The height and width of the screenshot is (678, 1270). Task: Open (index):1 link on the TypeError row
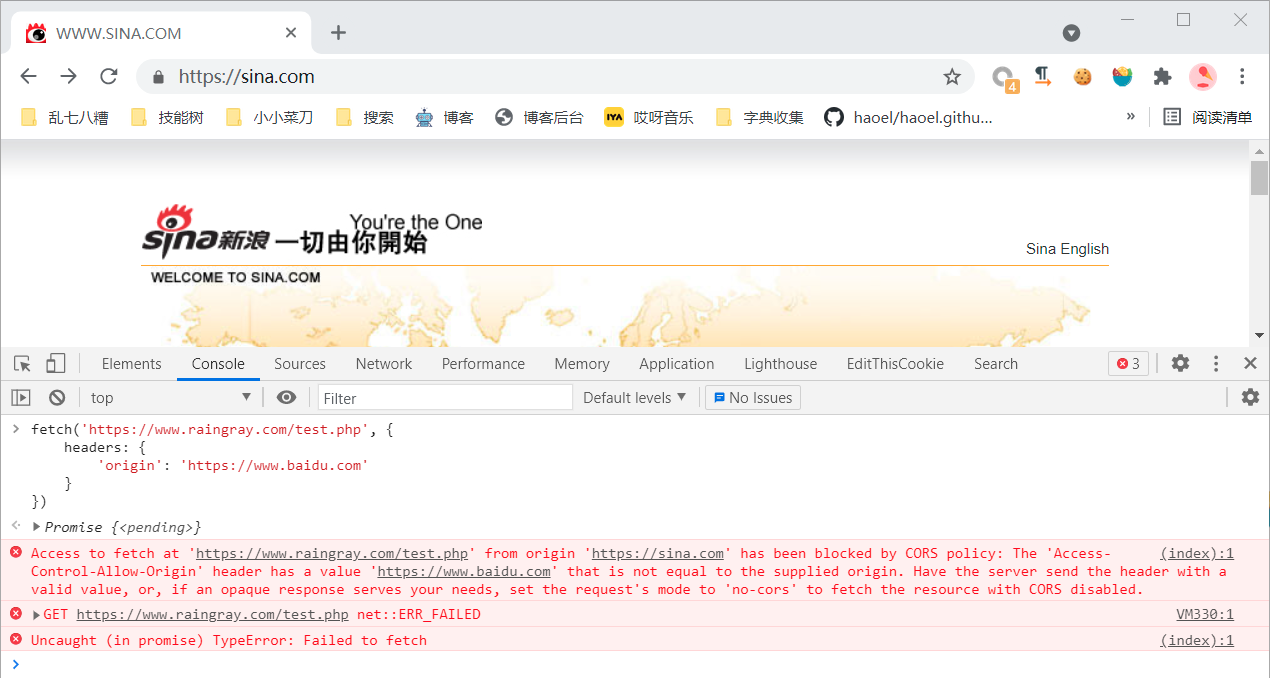tap(1197, 640)
